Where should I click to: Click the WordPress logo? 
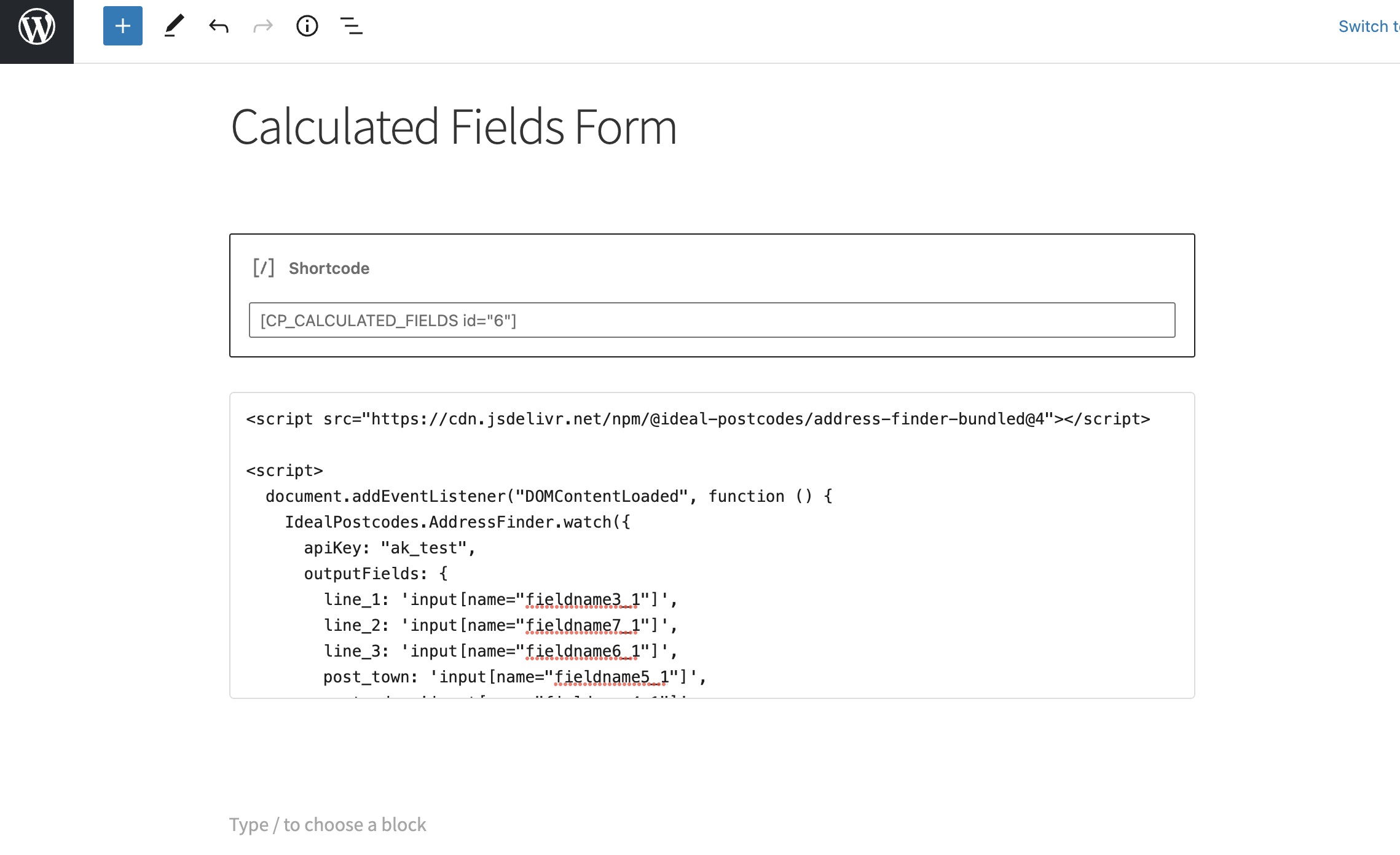(36, 26)
